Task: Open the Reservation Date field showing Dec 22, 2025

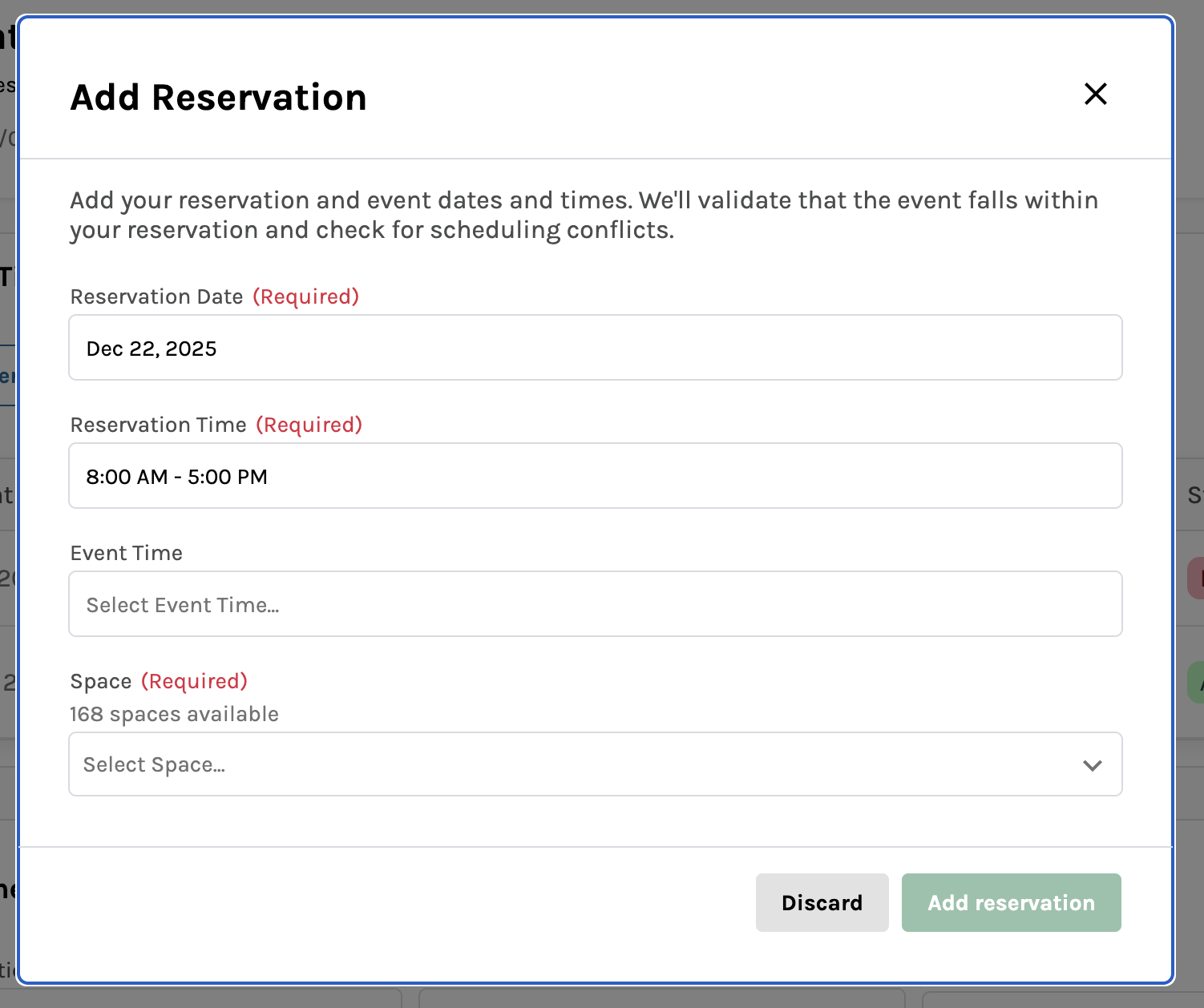Action: pos(595,348)
